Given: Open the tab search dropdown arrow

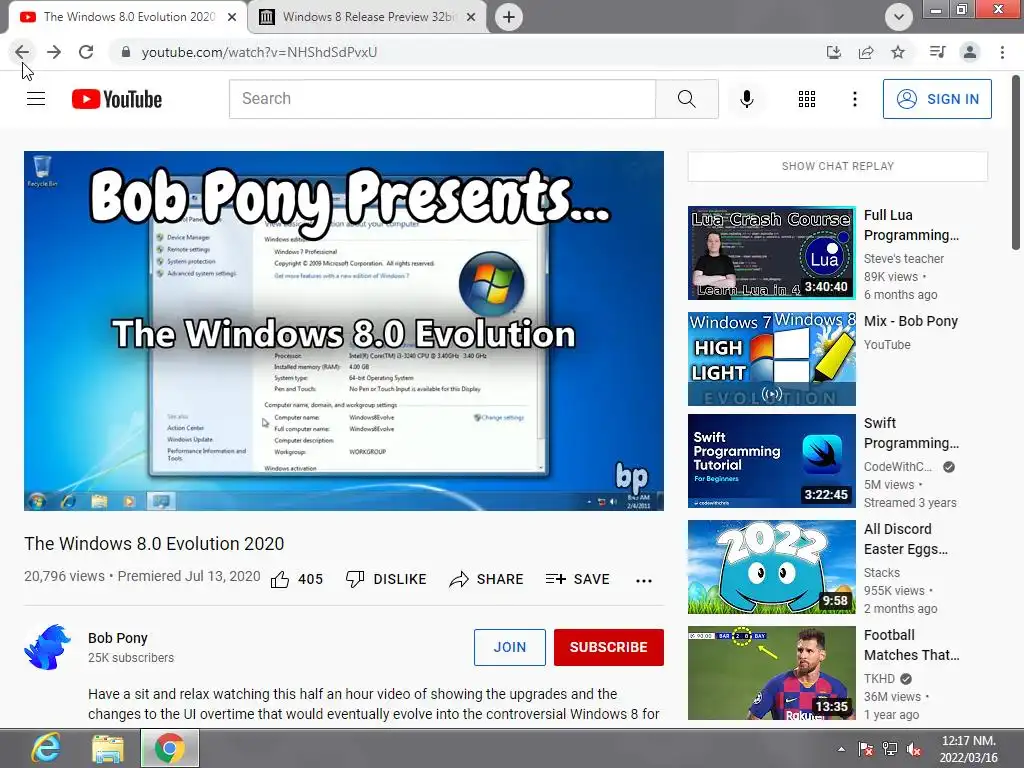Looking at the screenshot, I should (x=899, y=17).
